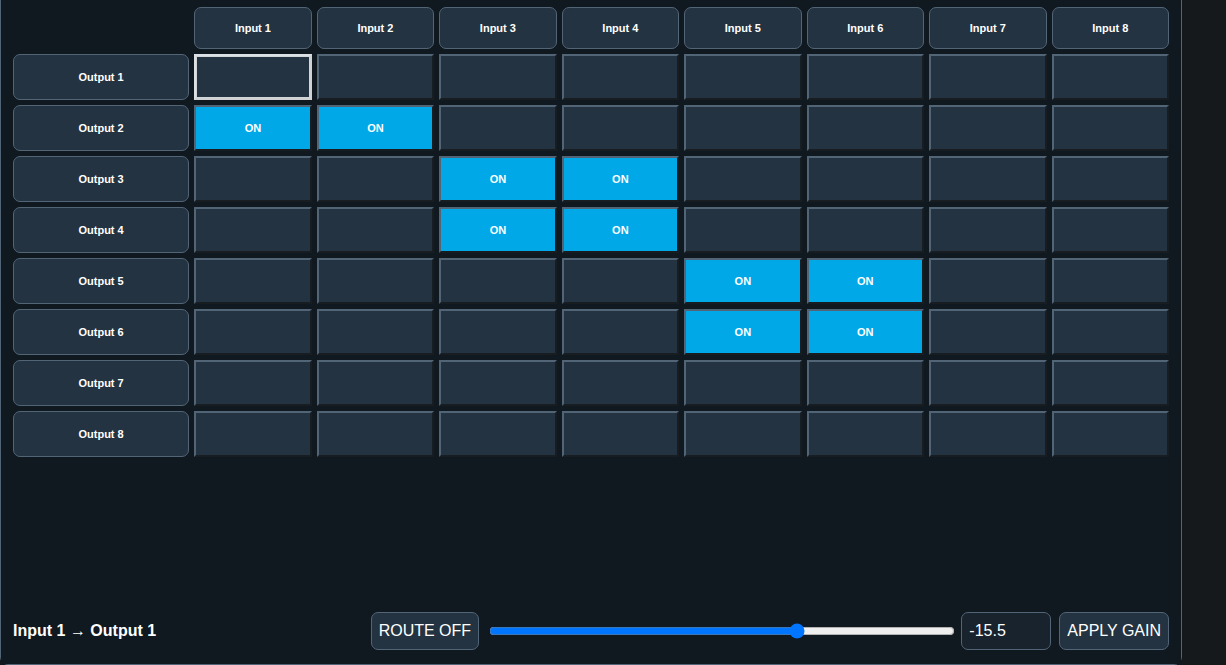Enable Input 7 to Output 7 crosspoint

point(988,383)
